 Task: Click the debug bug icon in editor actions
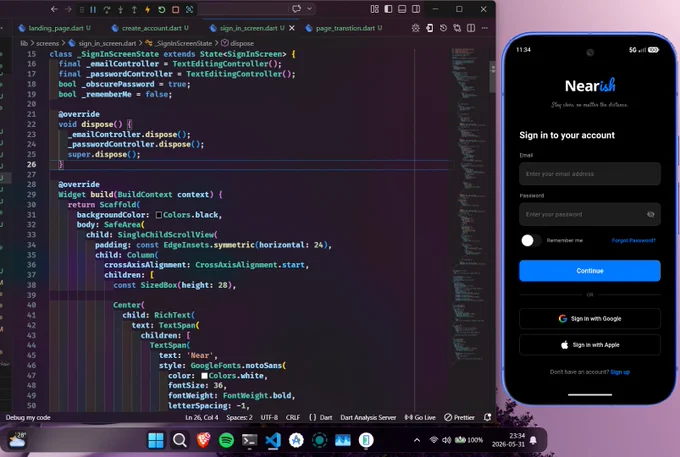pyautogui.click(x=415, y=28)
